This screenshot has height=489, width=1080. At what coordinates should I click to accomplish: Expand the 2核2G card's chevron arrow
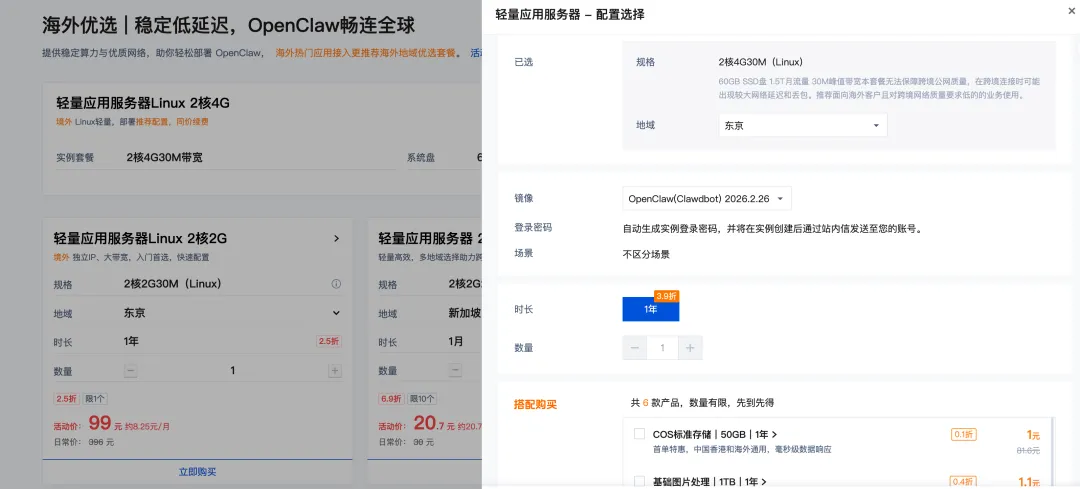click(x=336, y=238)
